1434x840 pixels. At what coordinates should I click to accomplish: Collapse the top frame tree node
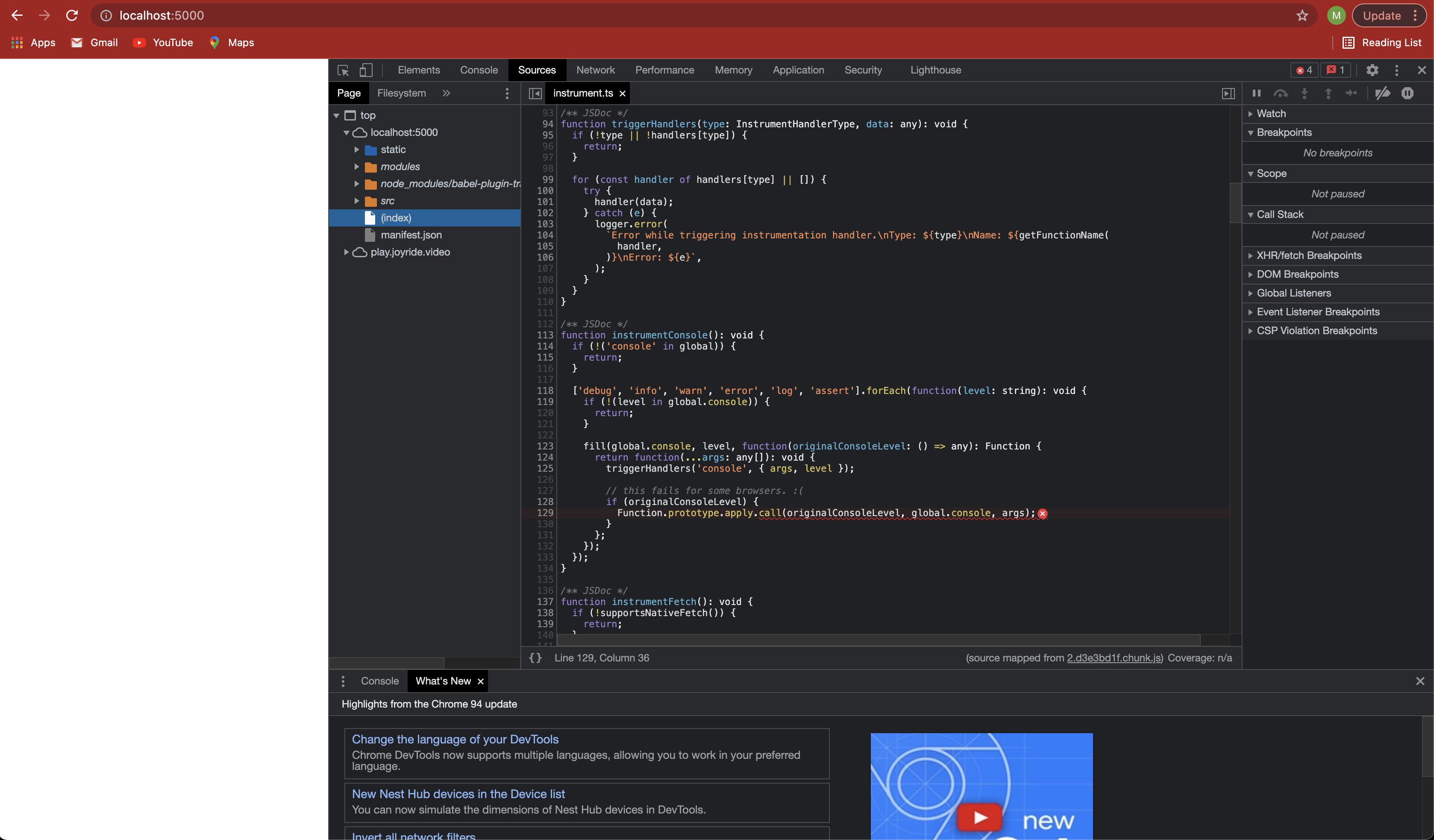click(336, 115)
